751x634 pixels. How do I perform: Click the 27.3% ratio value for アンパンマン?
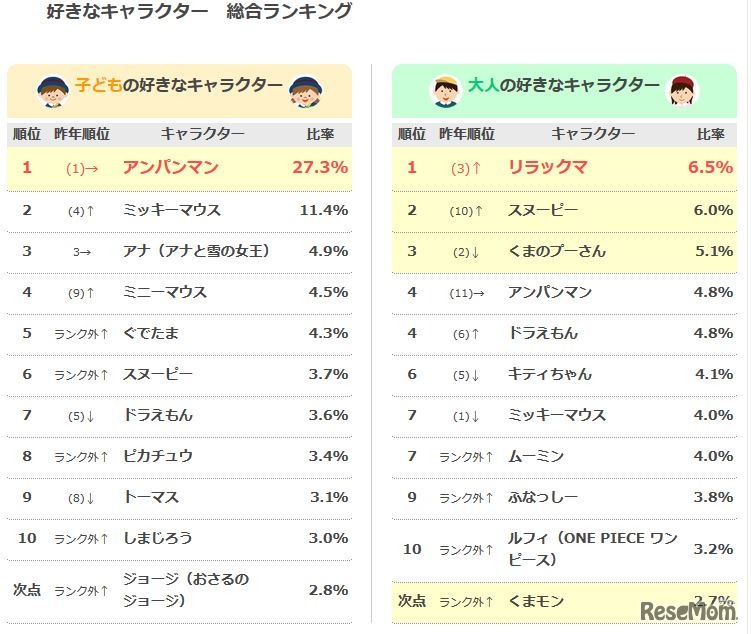319,168
